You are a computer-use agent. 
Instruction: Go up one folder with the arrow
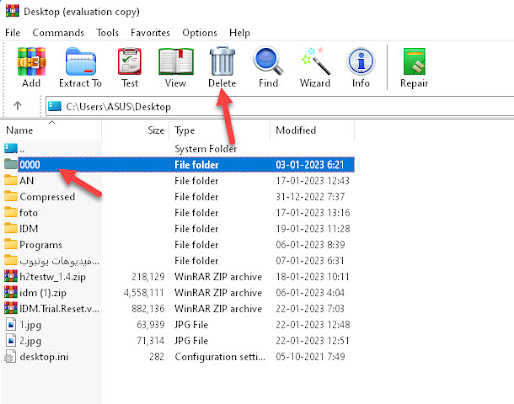tap(17, 106)
